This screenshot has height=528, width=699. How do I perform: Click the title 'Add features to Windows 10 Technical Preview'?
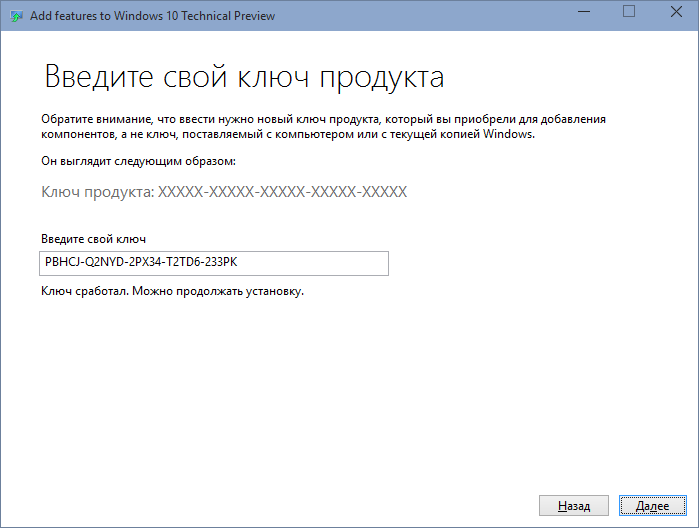[152, 16]
